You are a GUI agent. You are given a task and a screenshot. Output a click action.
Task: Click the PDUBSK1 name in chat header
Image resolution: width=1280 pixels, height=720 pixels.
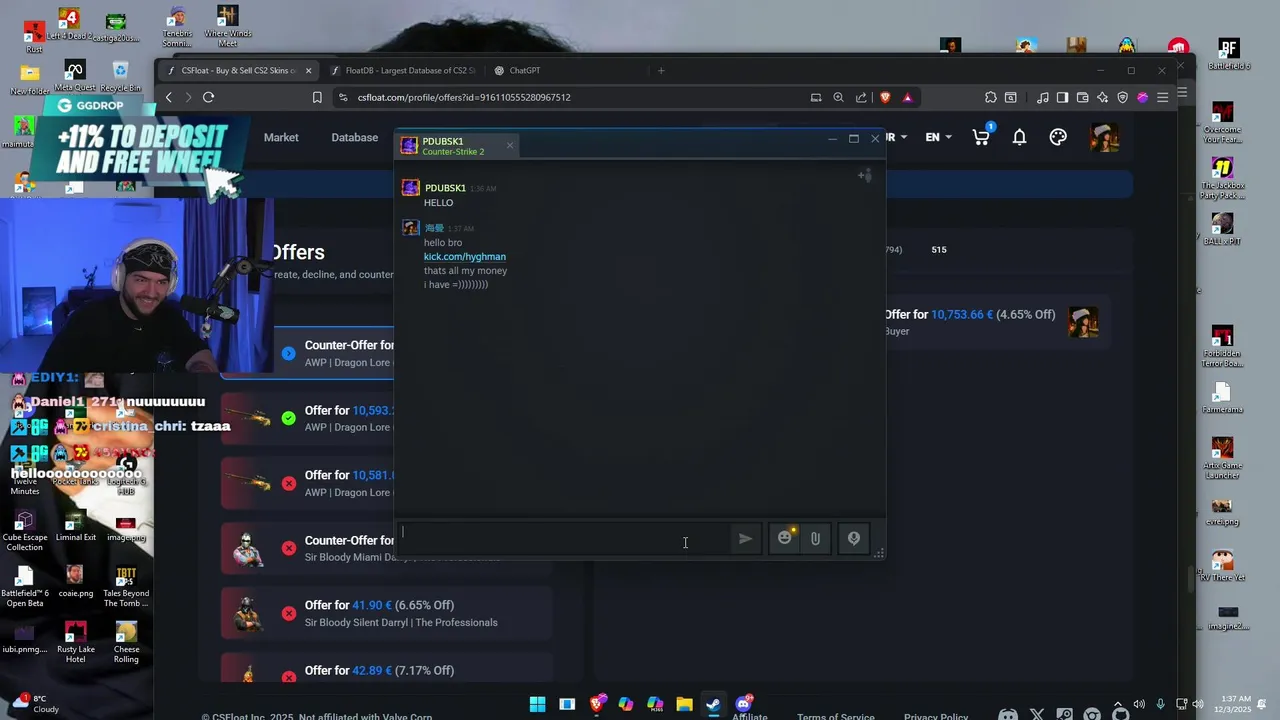(x=442, y=141)
